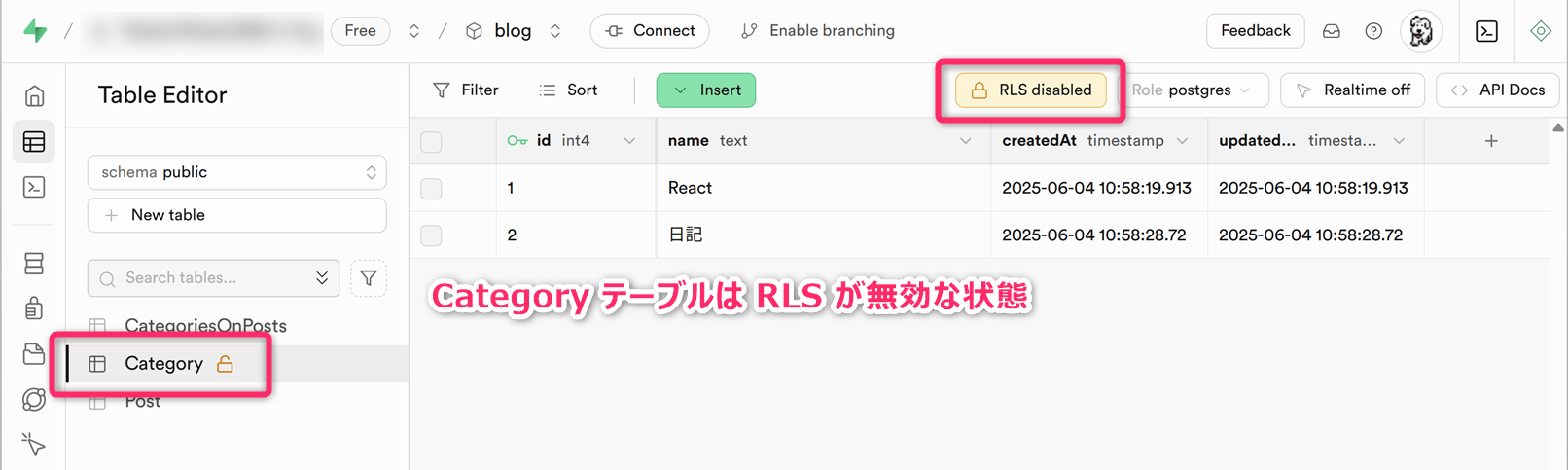Open the SQL Editor sidebar icon
The image size is (1568, 470).
tap(34, 187)
